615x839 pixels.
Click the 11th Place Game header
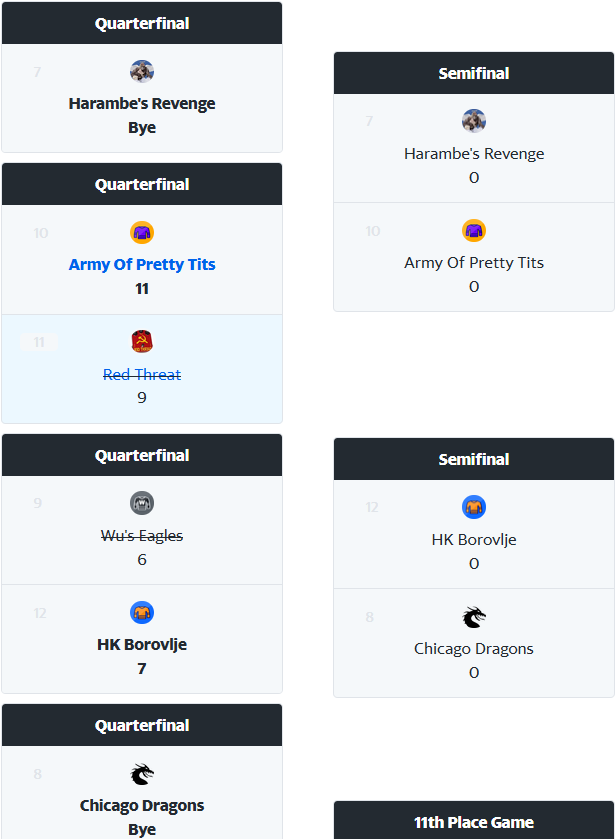click(x=474, y=822)
